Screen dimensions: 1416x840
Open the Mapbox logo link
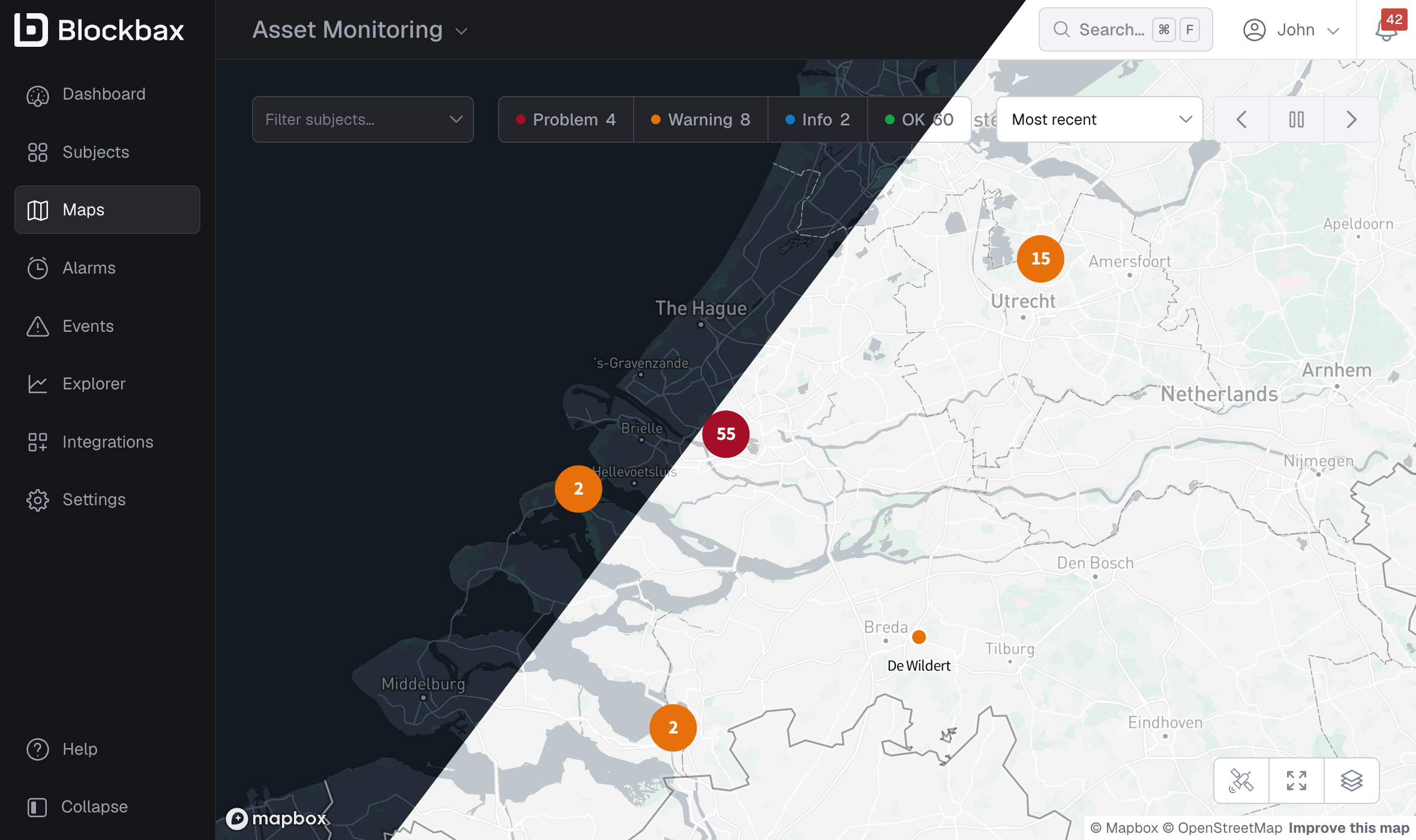coord(276,818)
